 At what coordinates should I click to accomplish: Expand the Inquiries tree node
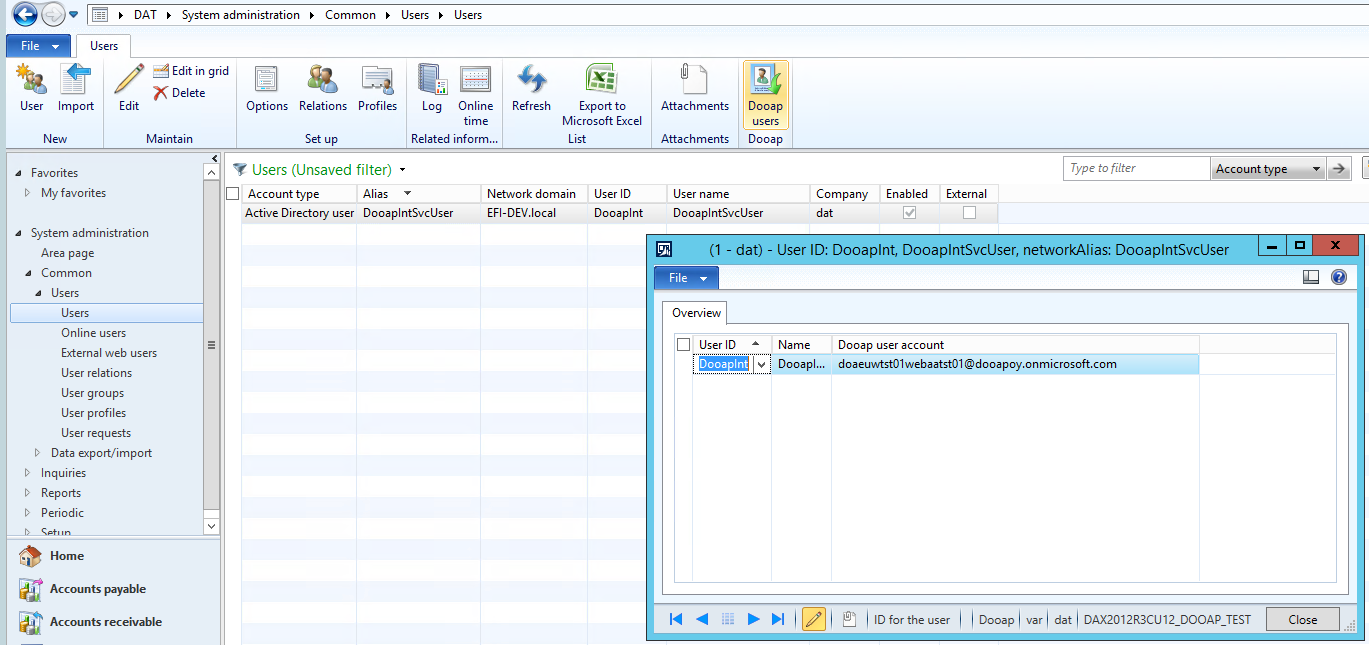27,473
